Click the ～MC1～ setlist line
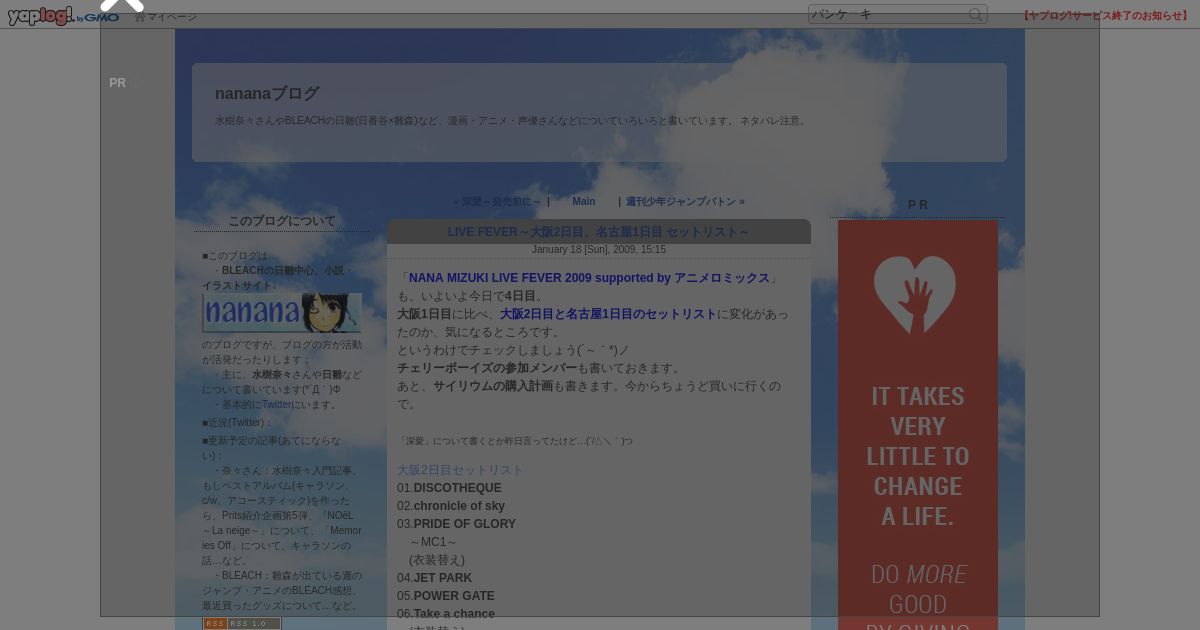Screen dimensions: 1200x630 click(433, 542)
